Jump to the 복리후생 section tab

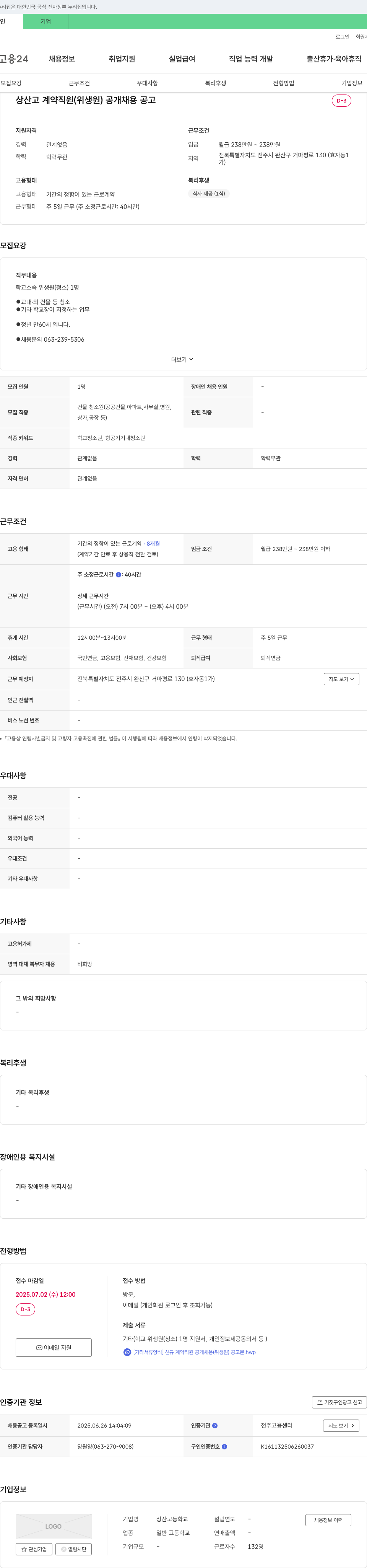point(216,83)
